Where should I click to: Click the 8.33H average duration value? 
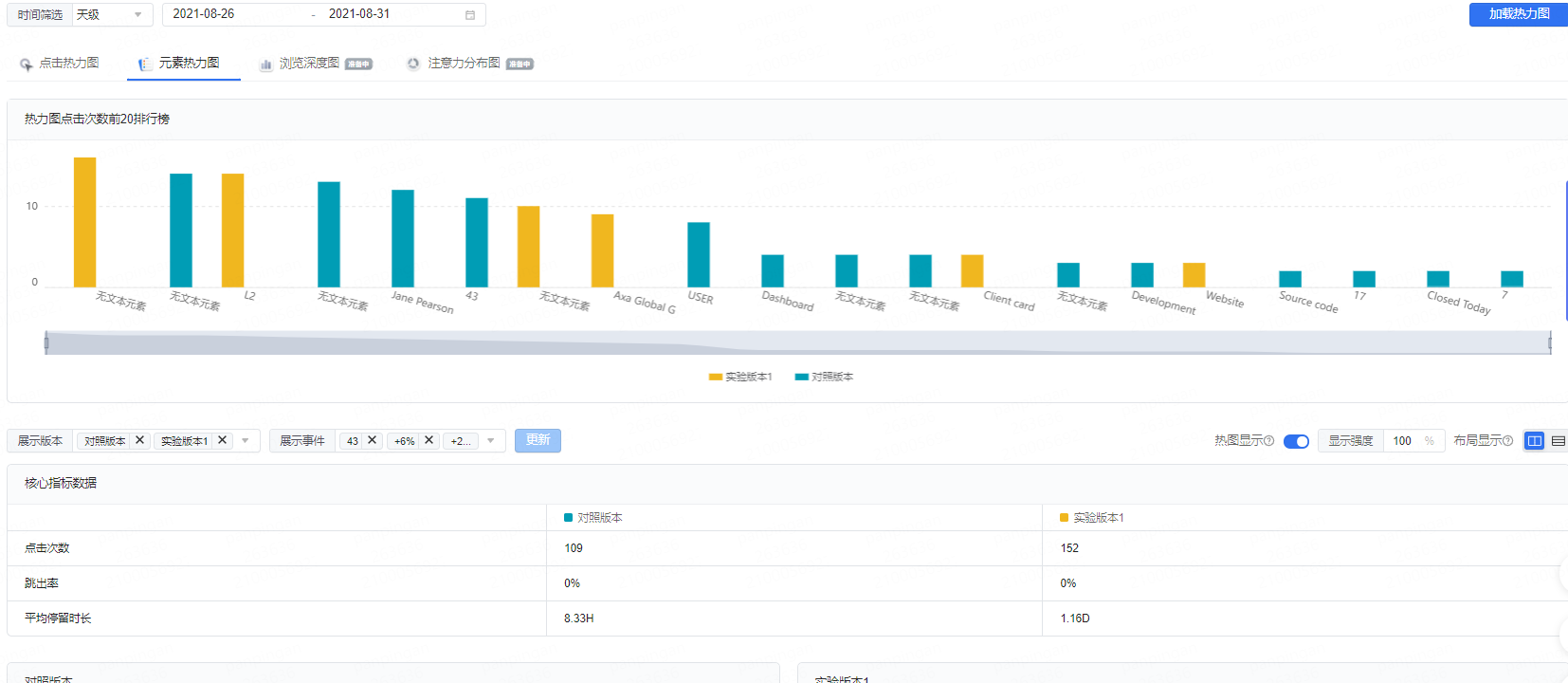(x=579, y=618)
